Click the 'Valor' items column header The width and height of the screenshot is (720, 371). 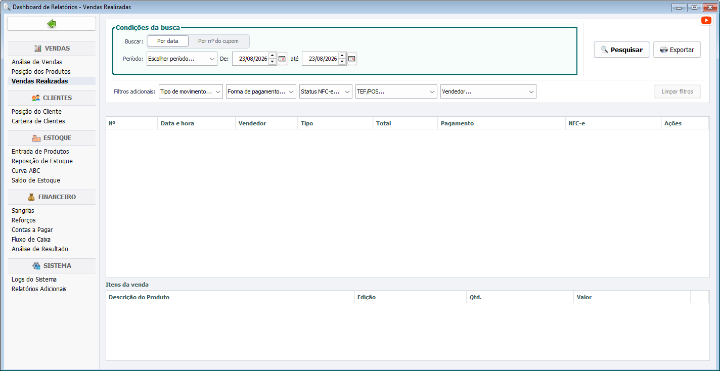(632, 297)
